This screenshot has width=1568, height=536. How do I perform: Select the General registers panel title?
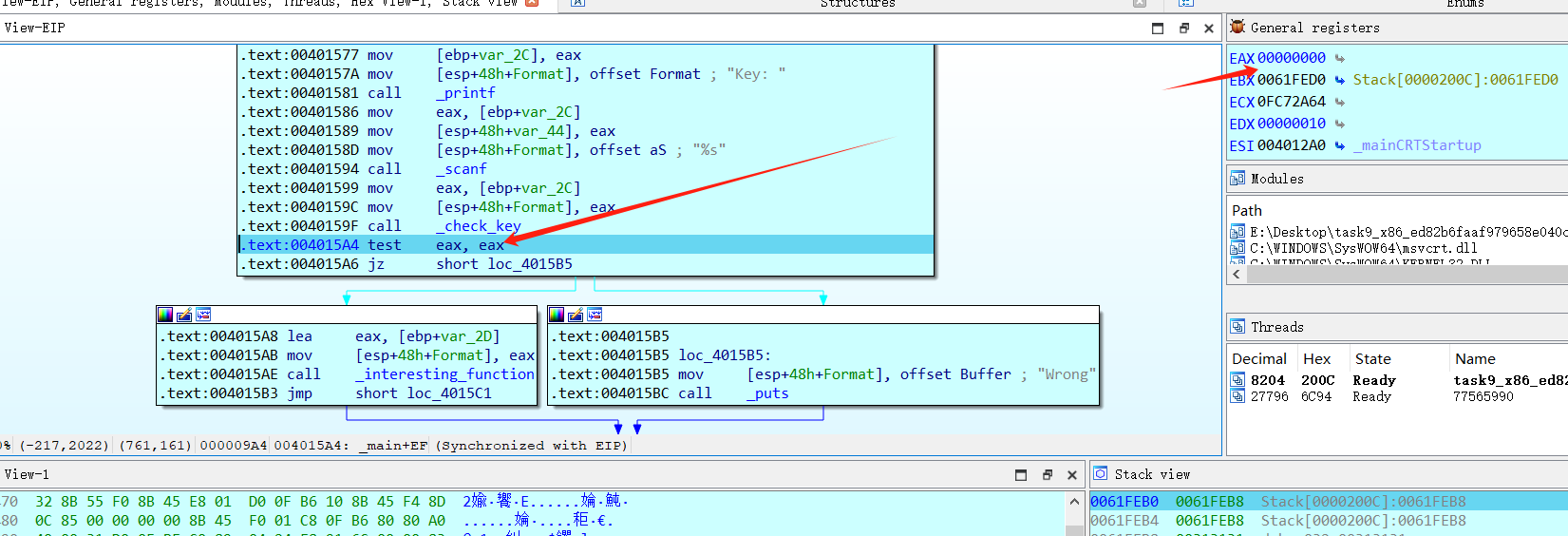(1315, 28)
